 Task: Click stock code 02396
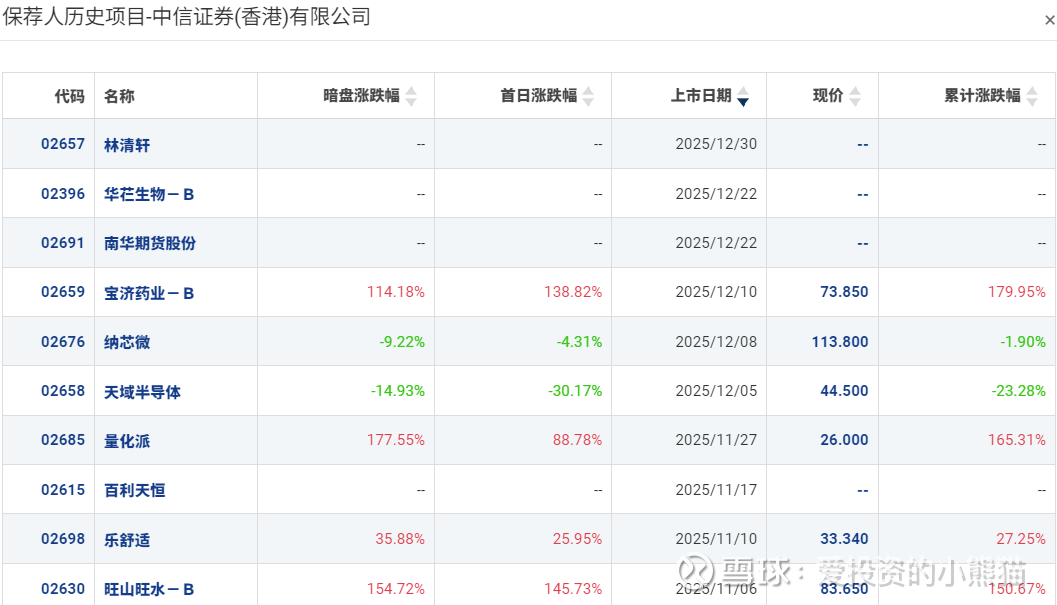[63, 194]
